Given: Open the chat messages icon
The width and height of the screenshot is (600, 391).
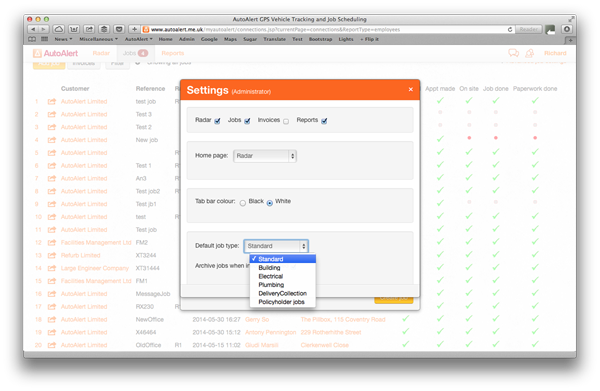Looking at the screenshot, I should pos(513,53).
